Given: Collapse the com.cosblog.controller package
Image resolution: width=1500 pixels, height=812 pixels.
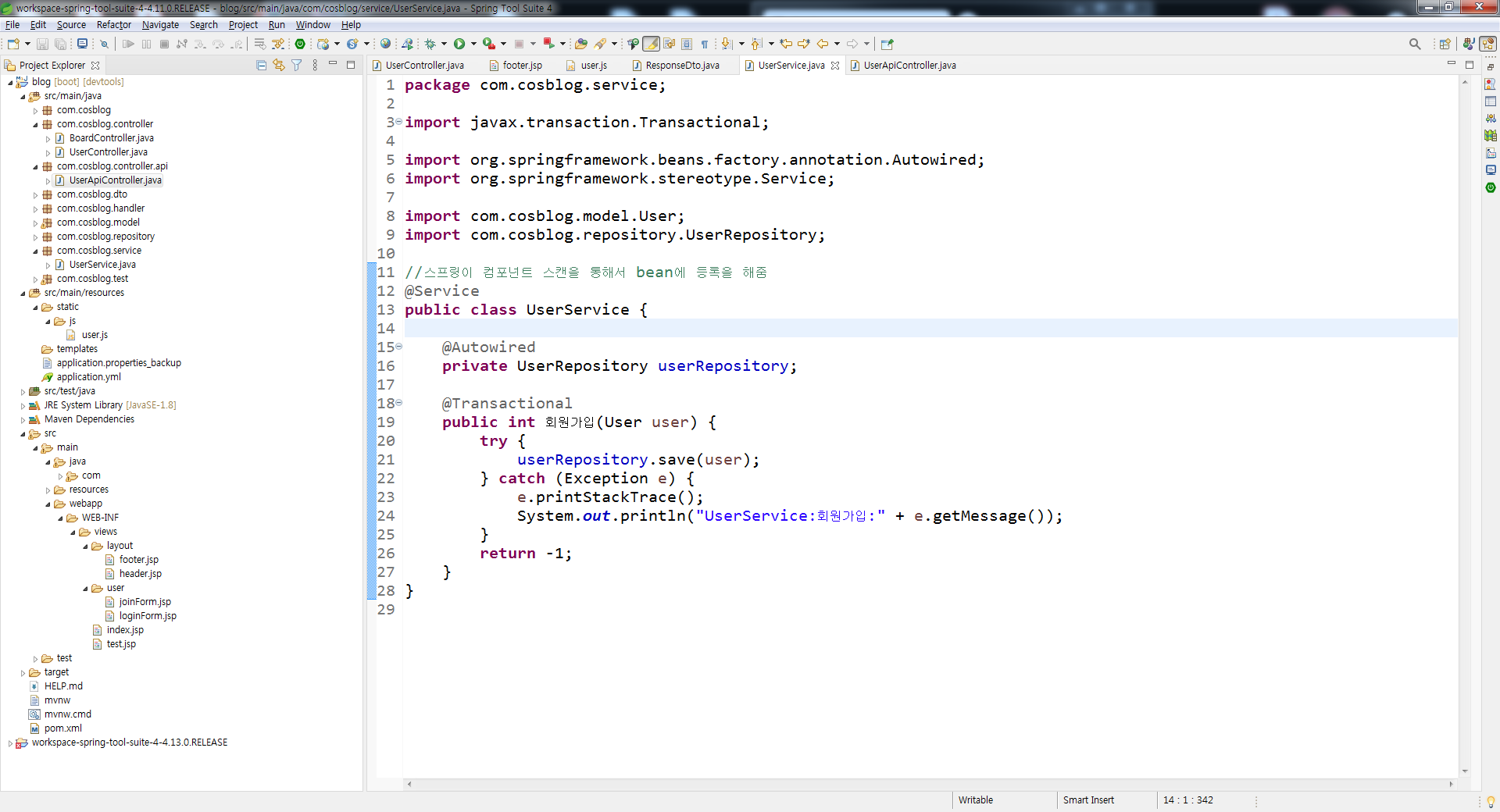Looking at the screenshot, I should point(35,124).
